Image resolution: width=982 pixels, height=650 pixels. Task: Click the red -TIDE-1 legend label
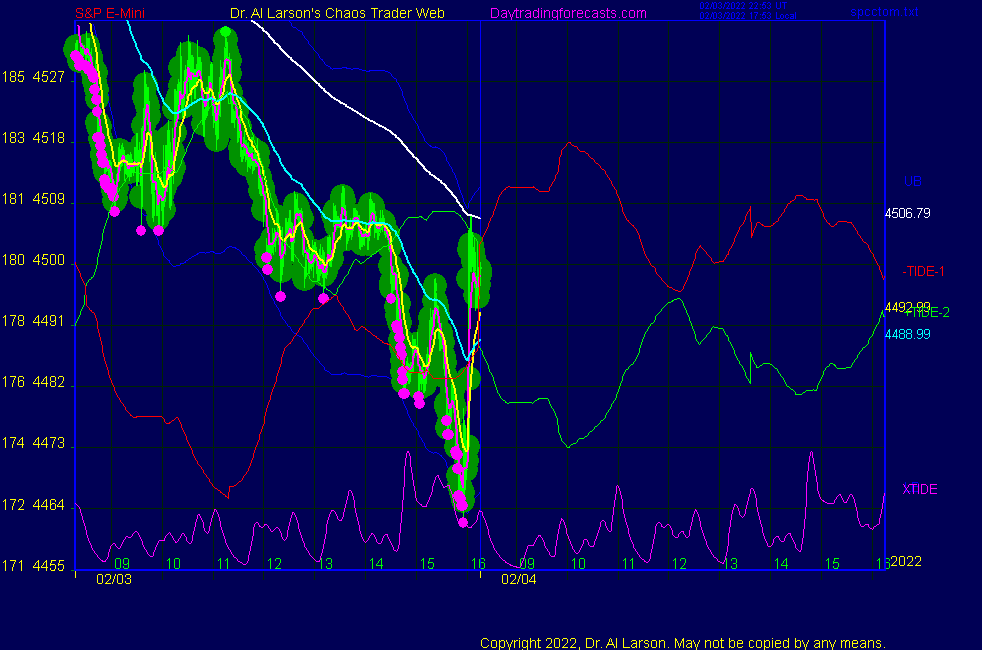tap(923, 271)
